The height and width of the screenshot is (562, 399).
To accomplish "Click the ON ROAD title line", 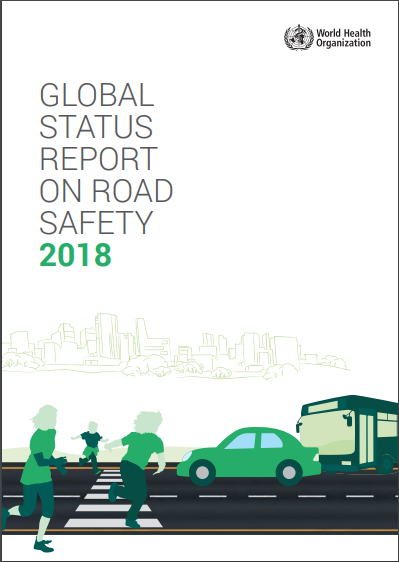I will pyautogui.click(x=106, y=191).
